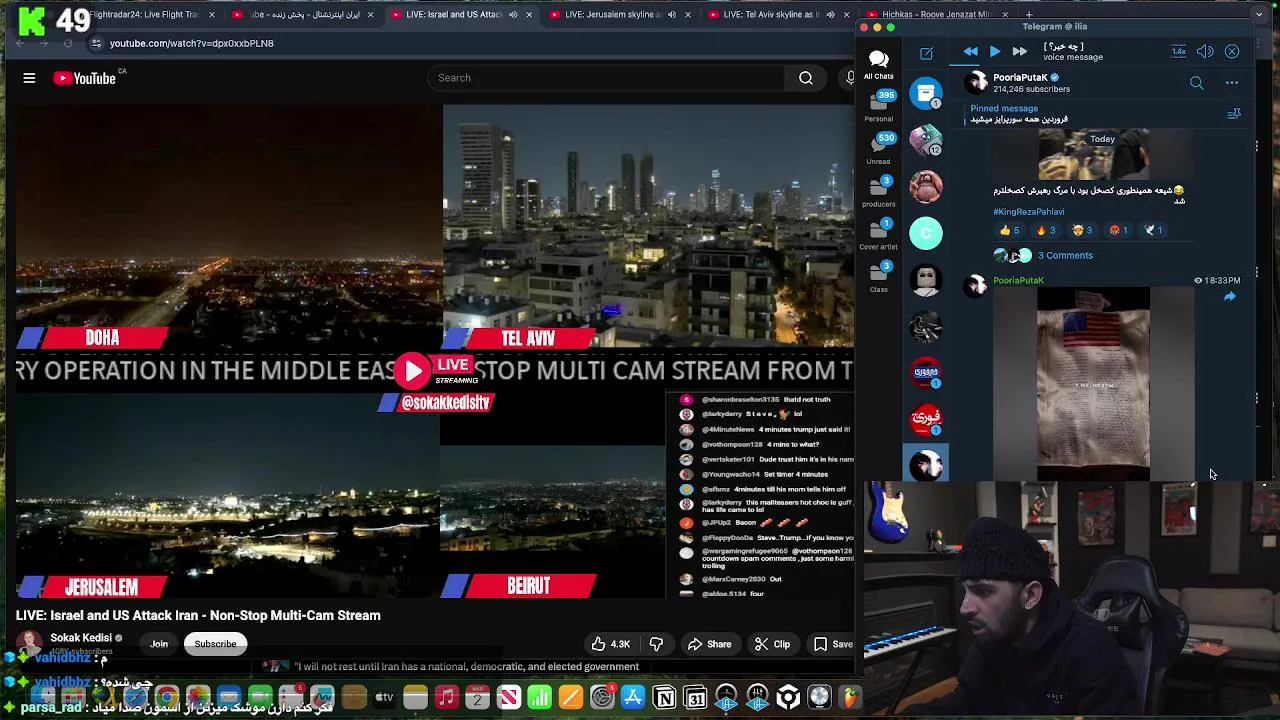Open the #KingRezaPahlavi hashtag
The width and height of the screenshot is (1280, 720).
[1029, 212]
